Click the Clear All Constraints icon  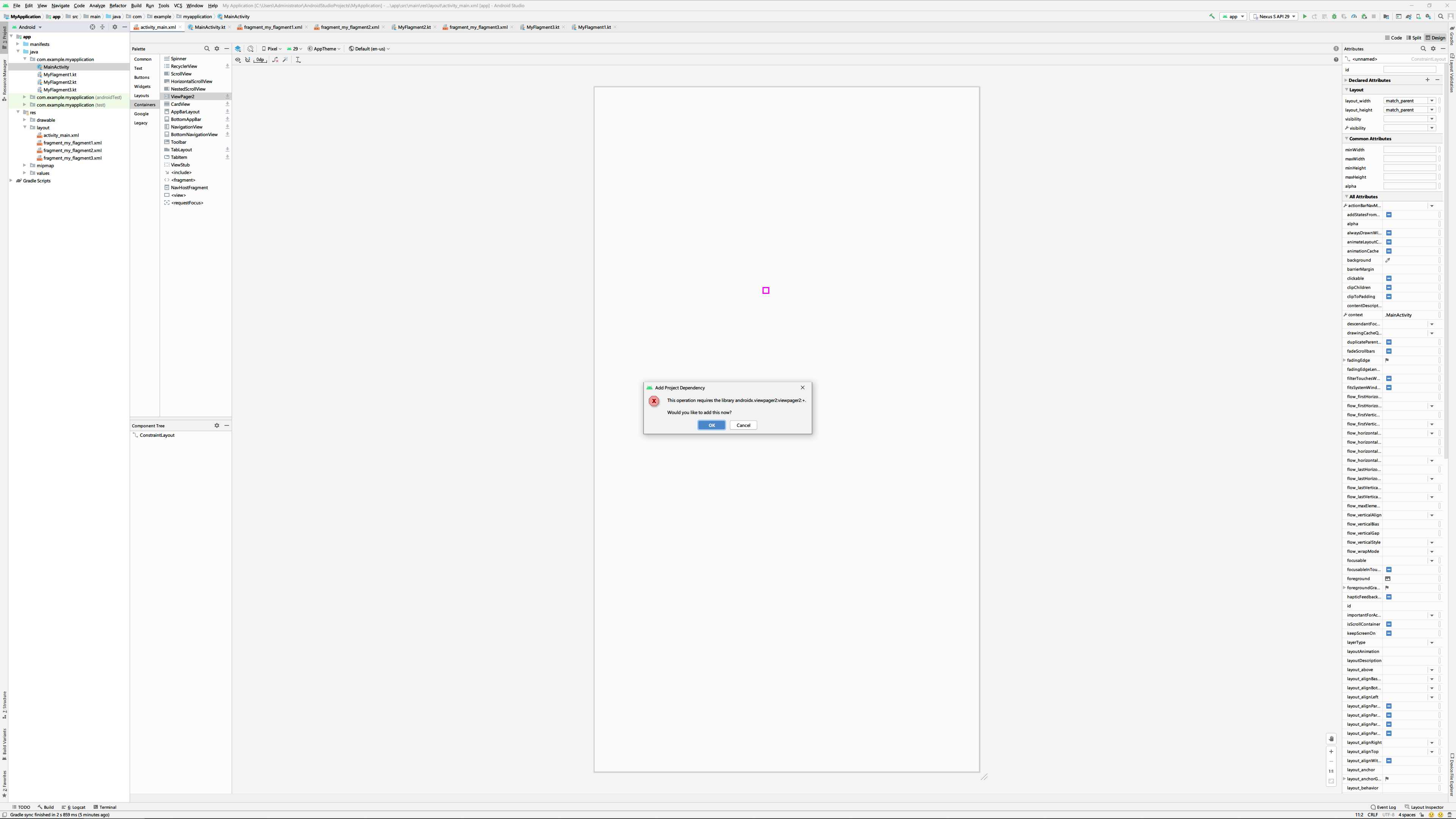[x=275, y=60]
